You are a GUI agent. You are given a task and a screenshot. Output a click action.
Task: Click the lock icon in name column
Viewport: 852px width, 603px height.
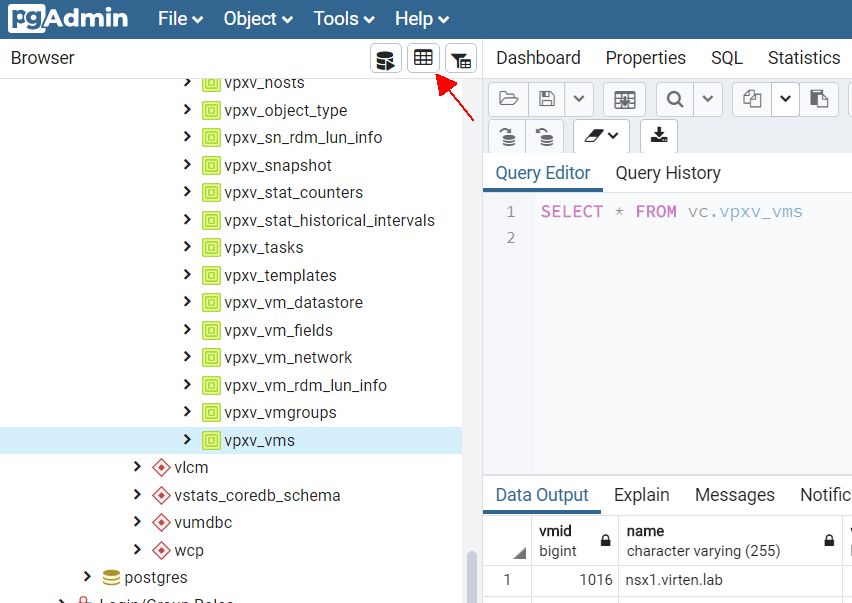click(x=829, y=540)
